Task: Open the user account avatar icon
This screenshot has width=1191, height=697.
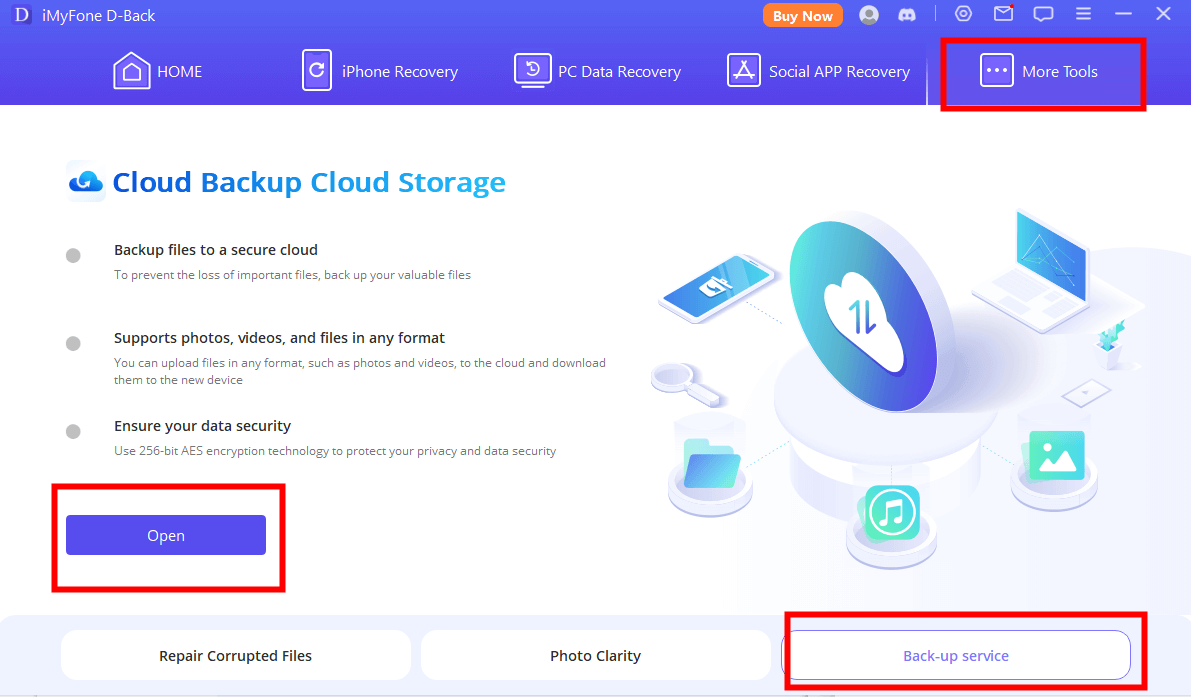Action: click(869, 15)
